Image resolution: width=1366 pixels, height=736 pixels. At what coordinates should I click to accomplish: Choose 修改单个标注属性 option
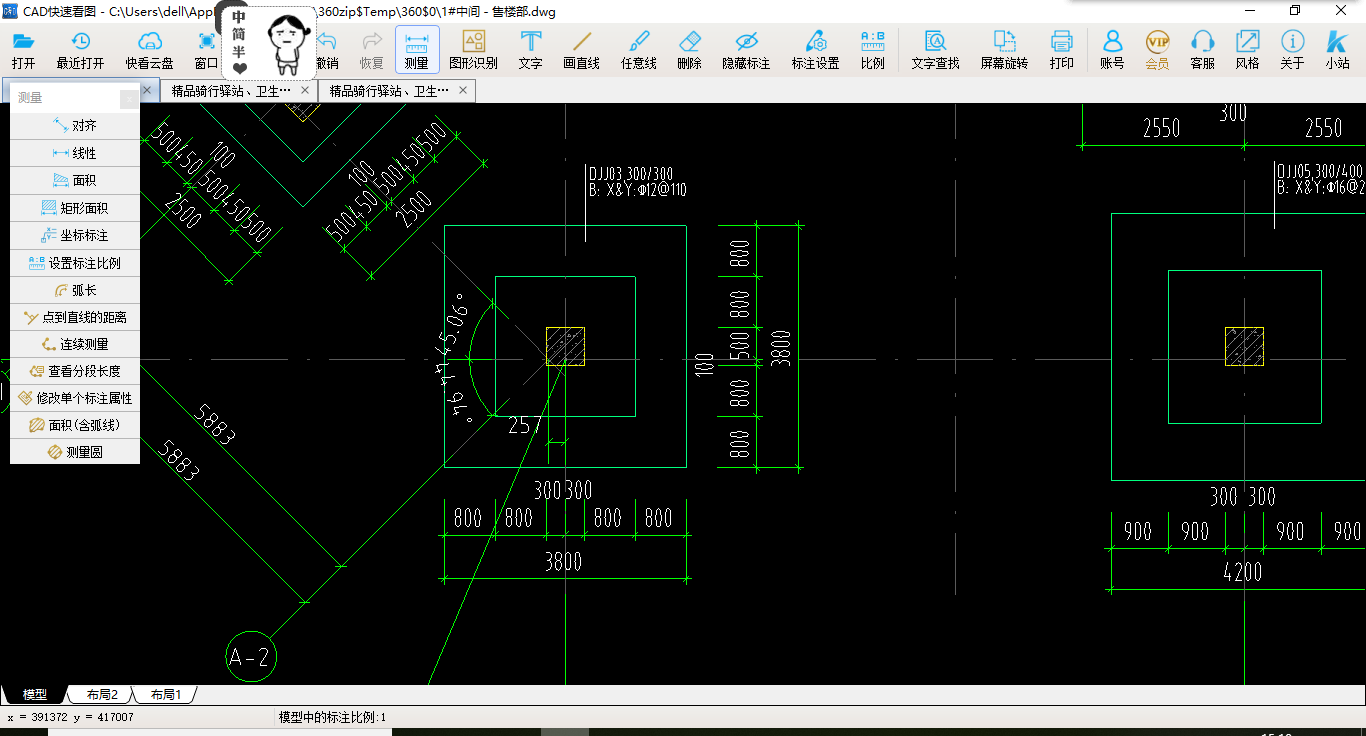(x=75, y=398)
